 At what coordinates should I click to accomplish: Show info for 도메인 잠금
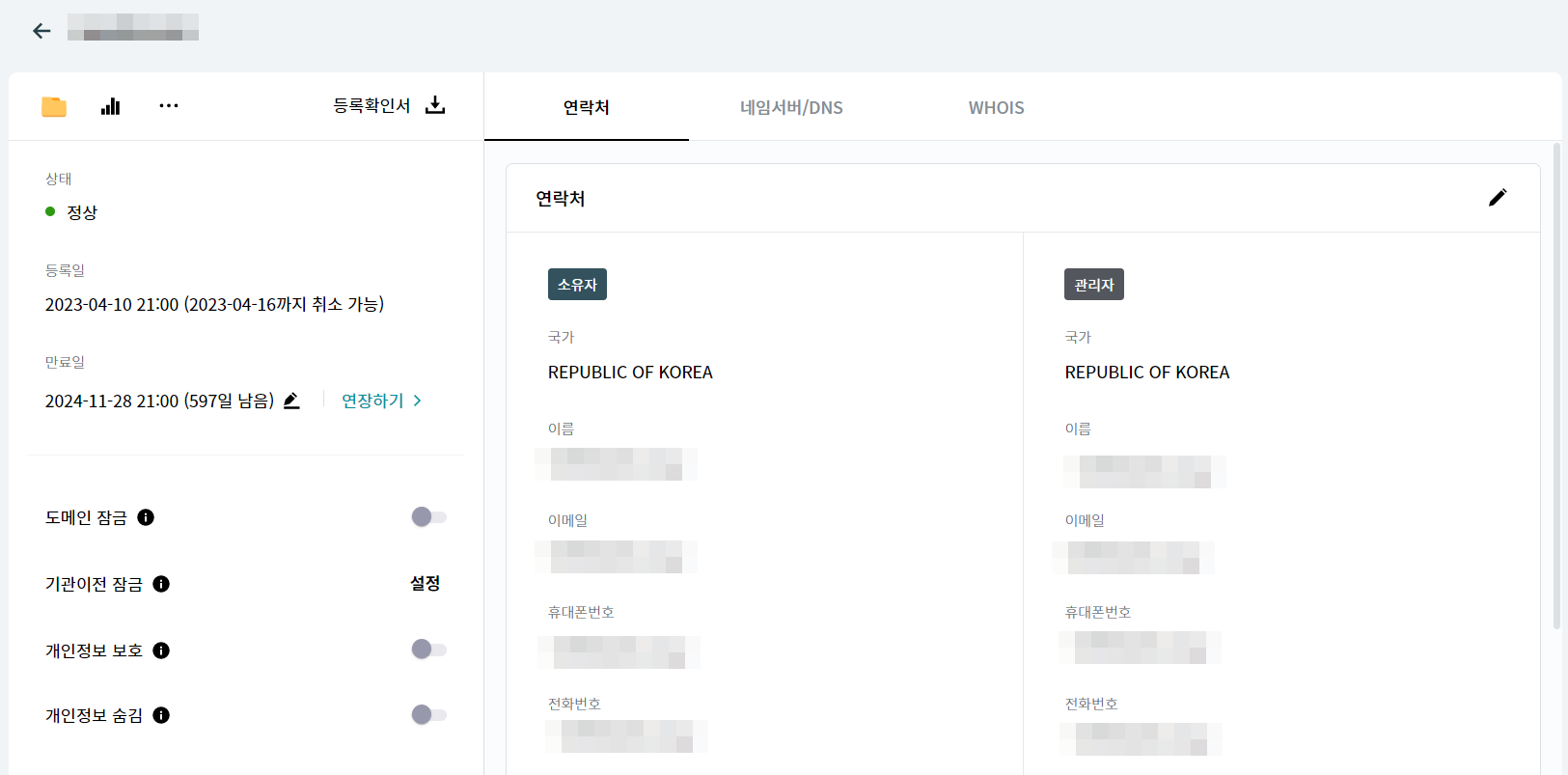tap(146, 517)
